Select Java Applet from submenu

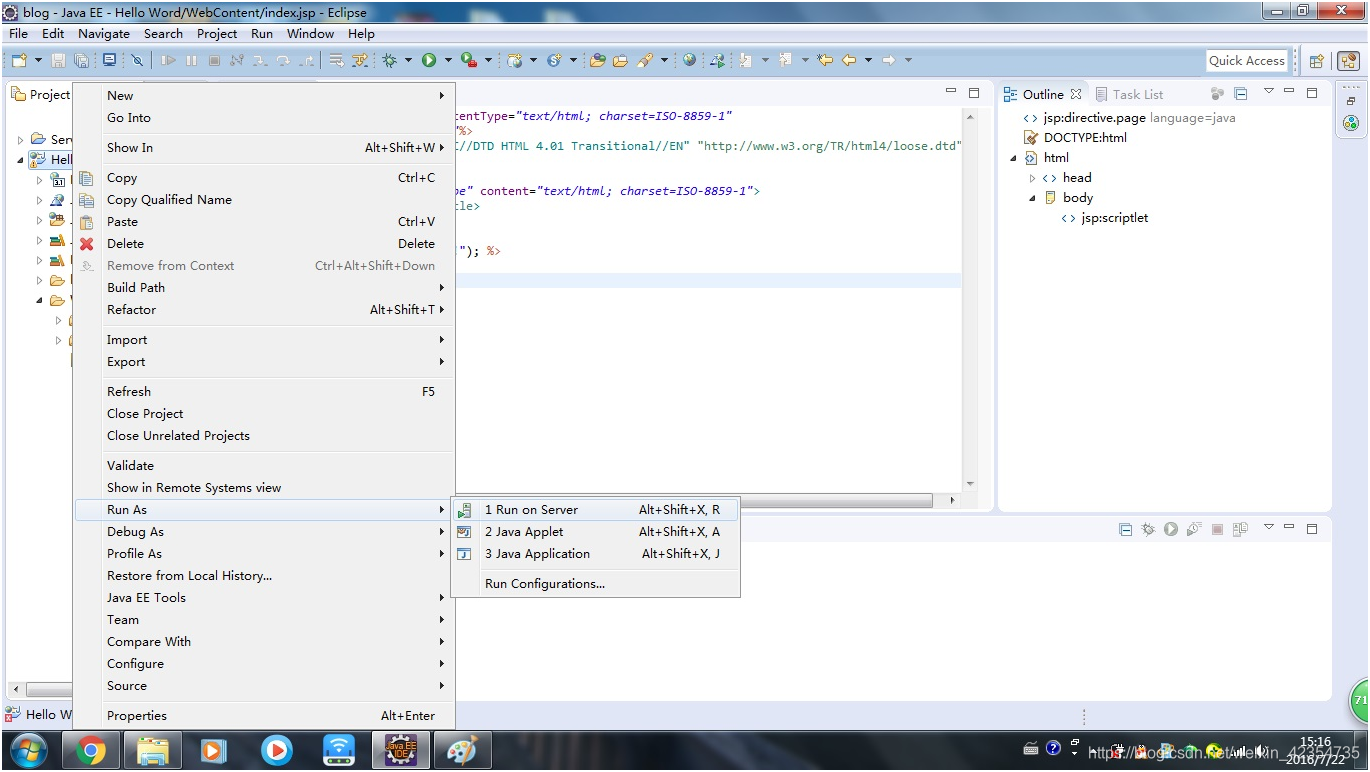[596, 532]
